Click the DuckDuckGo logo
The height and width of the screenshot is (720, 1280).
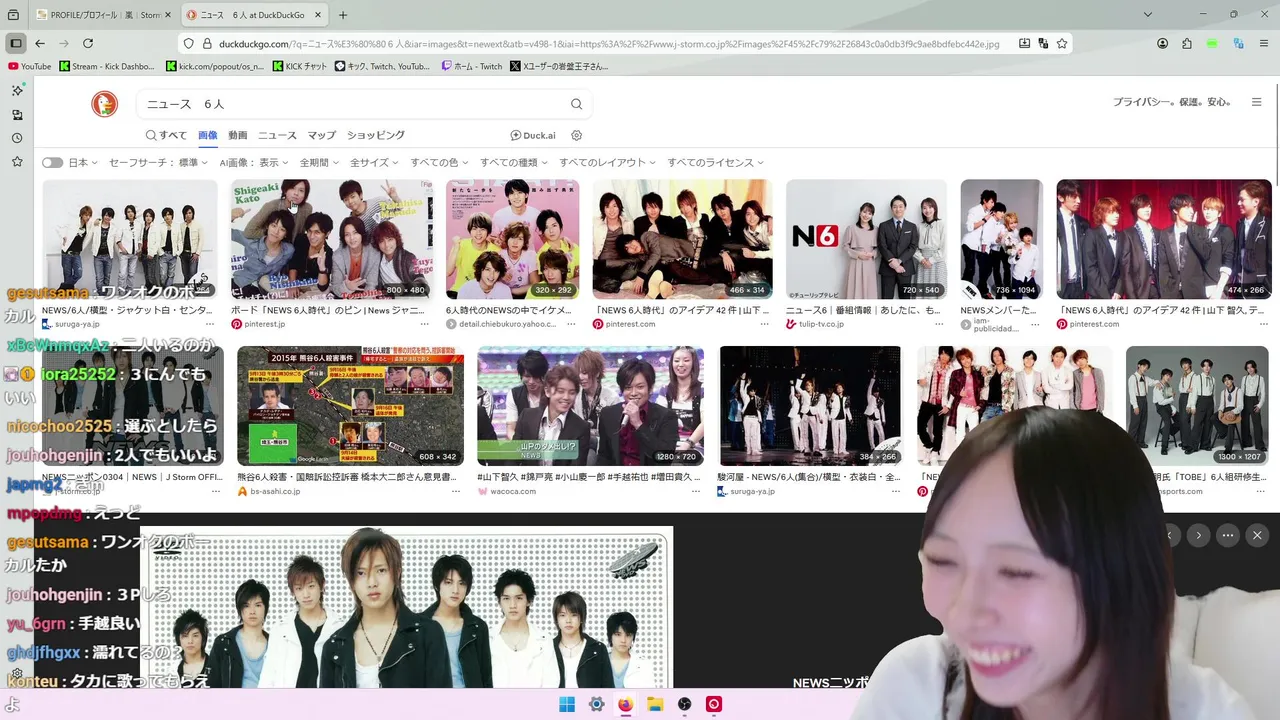pyautogui.click(x=104, y=103)
